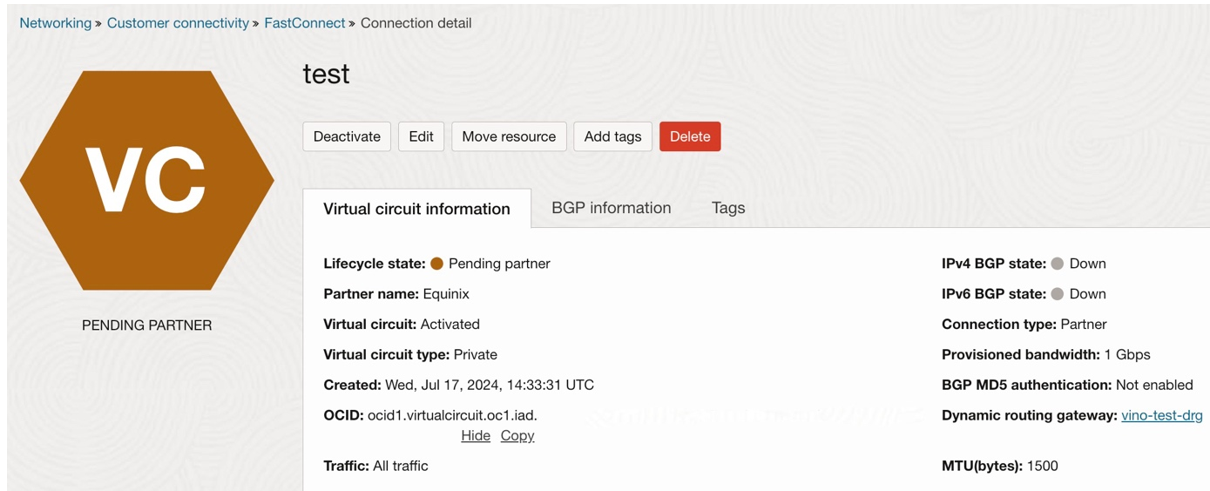Switch to the BGP information tab
Screen dimensions: 1210x491
611,208
